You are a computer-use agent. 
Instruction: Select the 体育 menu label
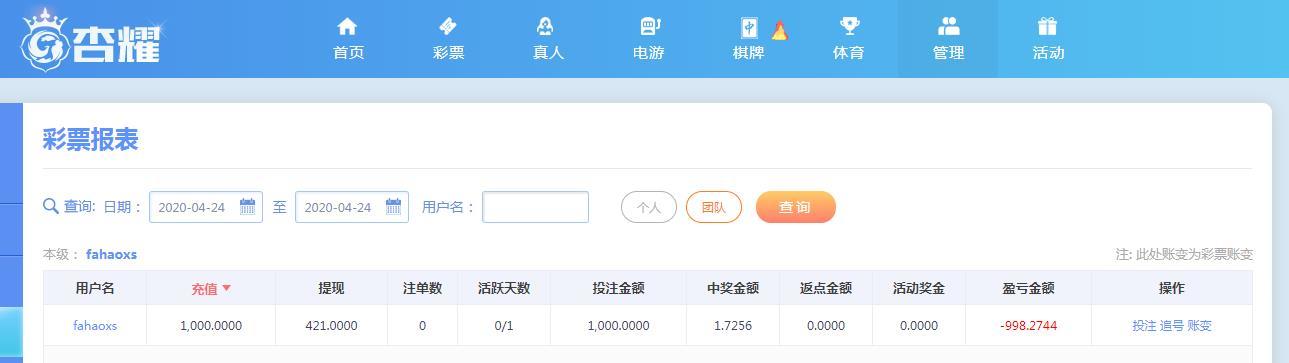coord(848,53)
